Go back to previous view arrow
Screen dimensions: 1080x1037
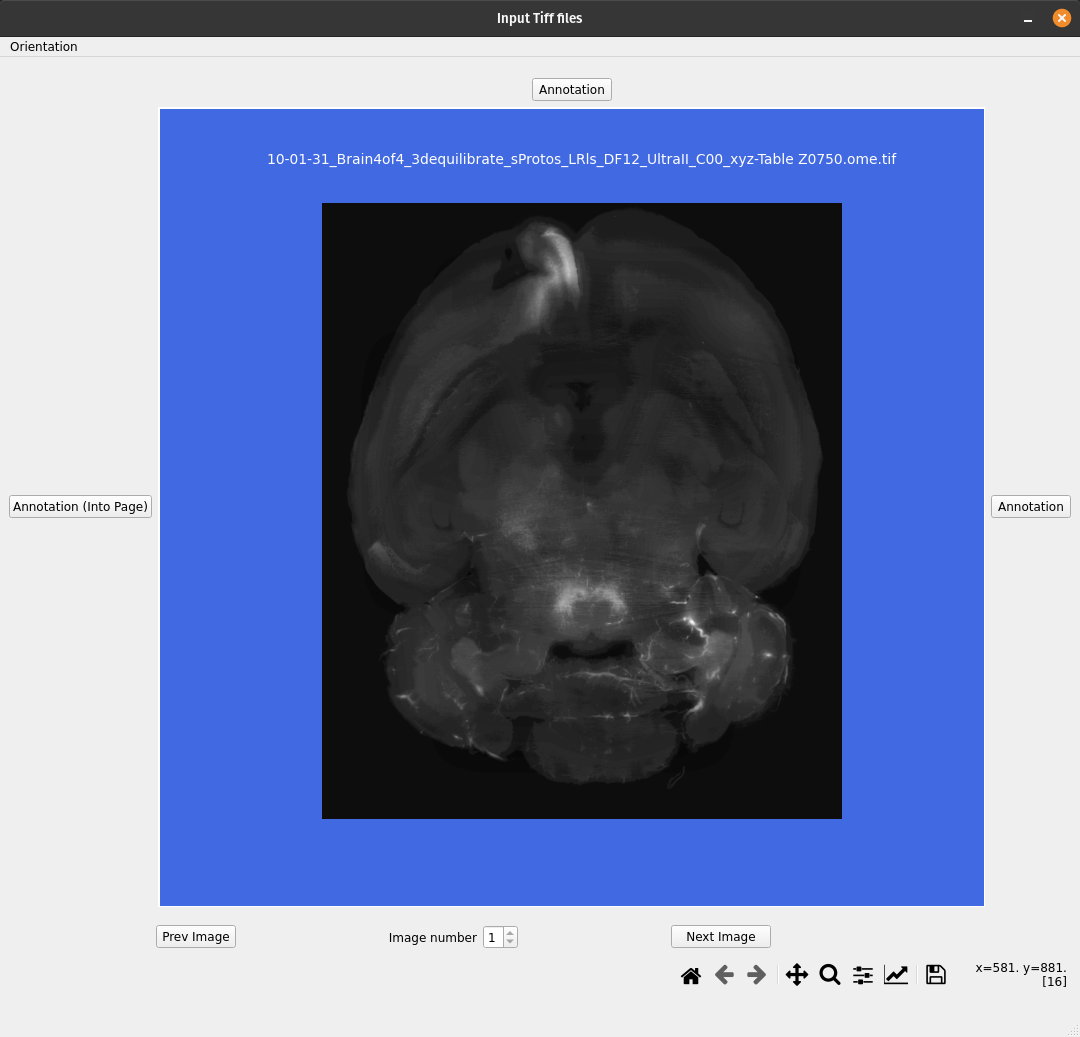pos(724,975)
